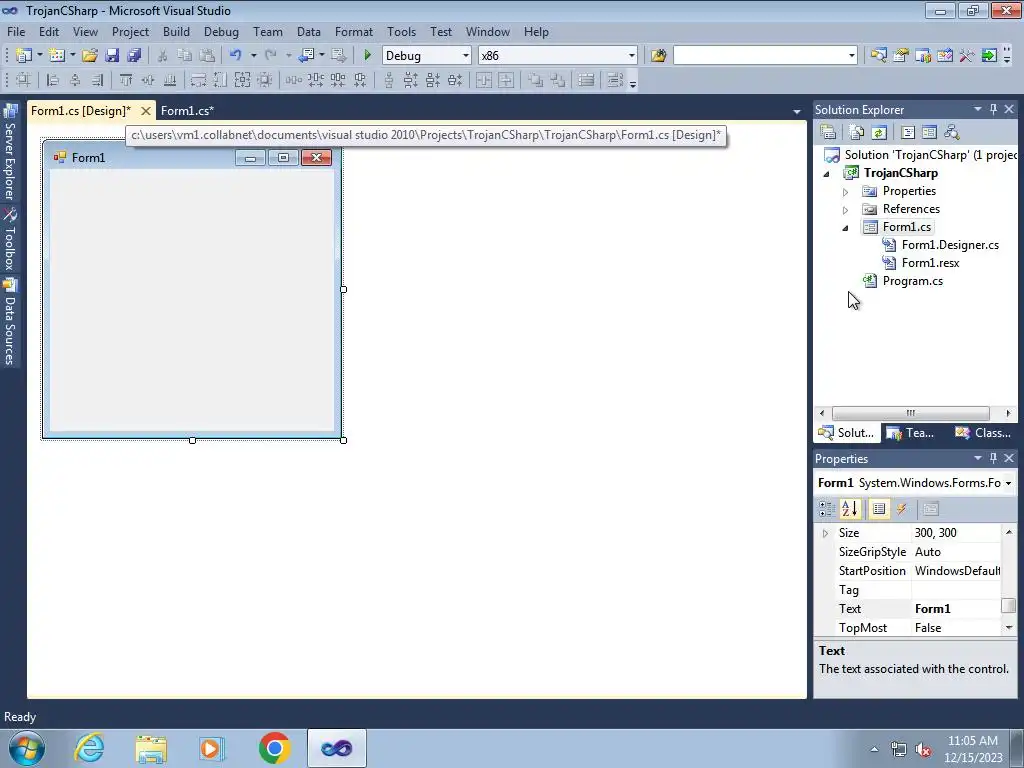Switch Properties panel to Properties view button
Screen dimensions: 1024x768
click(879, 509)
